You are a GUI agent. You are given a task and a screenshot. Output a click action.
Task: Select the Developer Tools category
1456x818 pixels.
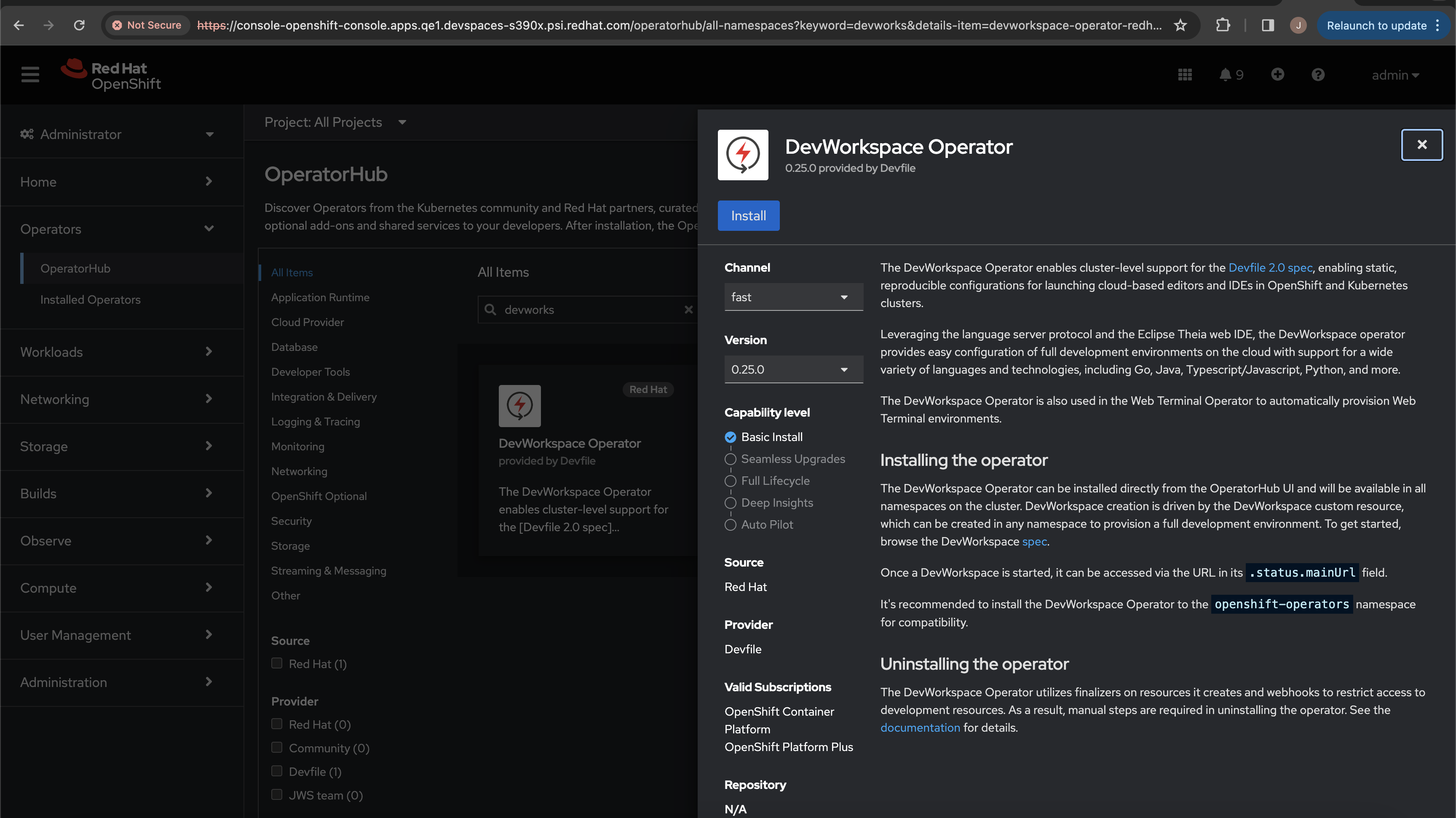[310, 372]
